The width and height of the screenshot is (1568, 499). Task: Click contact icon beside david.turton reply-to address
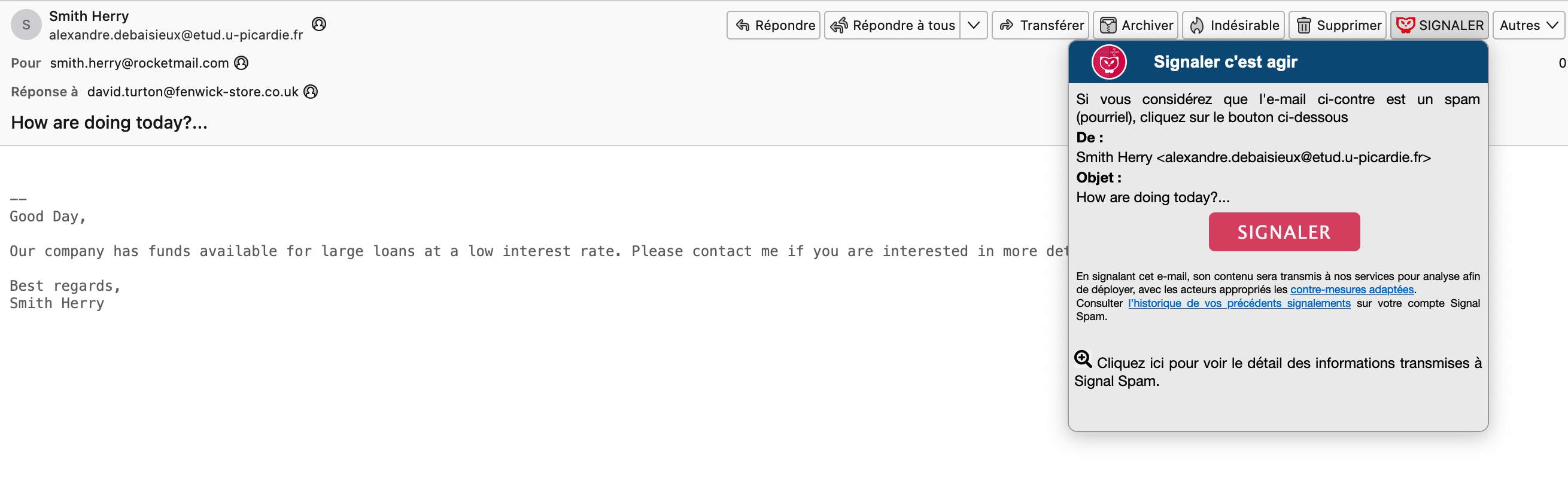(311, 92)
